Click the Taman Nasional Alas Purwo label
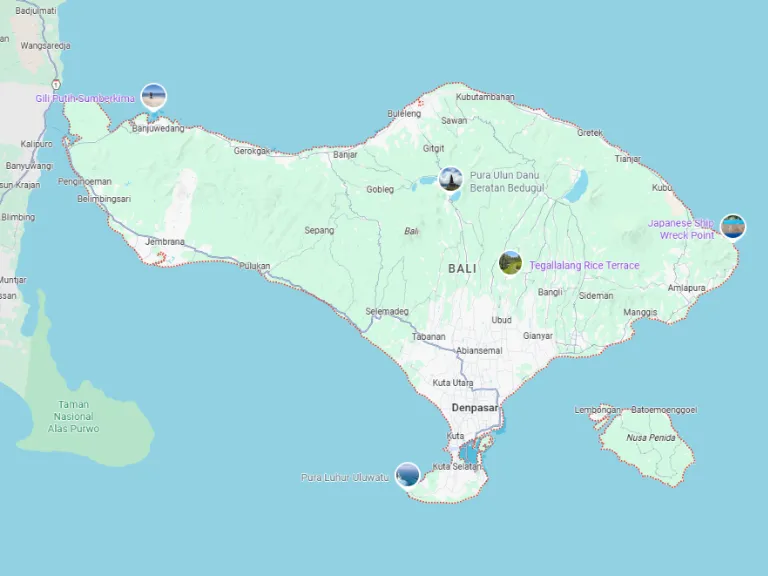This screenshot has width=768, height=576. click(x=73, y=417)
